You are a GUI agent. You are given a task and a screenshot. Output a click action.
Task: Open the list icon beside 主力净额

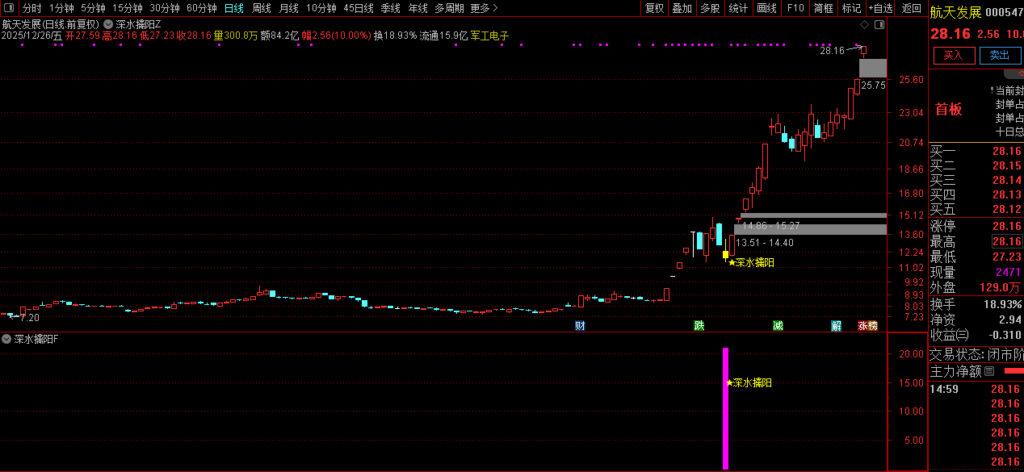pos(990,371)
